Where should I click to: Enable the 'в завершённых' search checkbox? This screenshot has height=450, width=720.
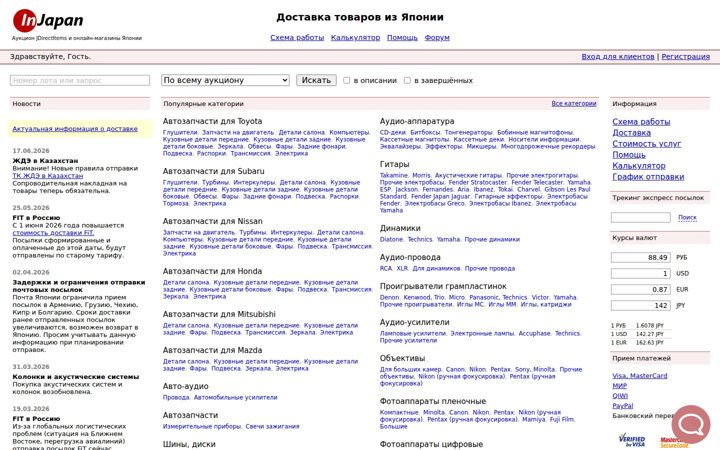click(407, 80)
